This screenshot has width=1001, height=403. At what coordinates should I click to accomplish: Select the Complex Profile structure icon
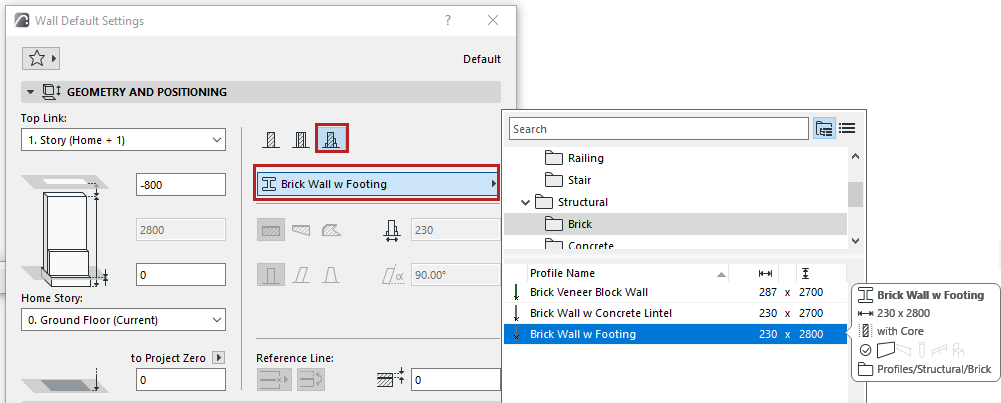coord(332,138)
